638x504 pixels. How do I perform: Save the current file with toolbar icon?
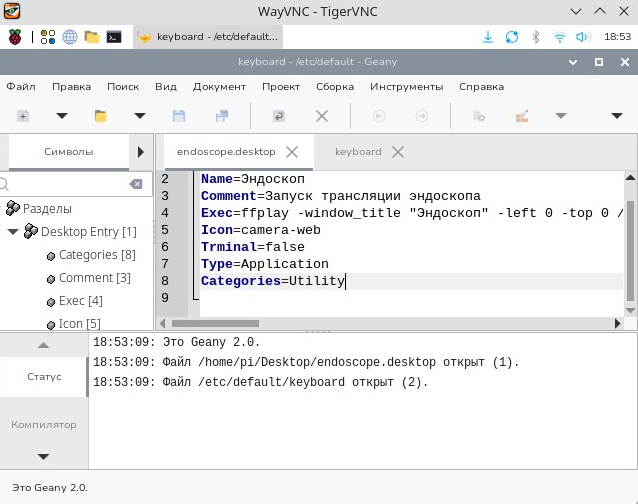coord(179,116)
